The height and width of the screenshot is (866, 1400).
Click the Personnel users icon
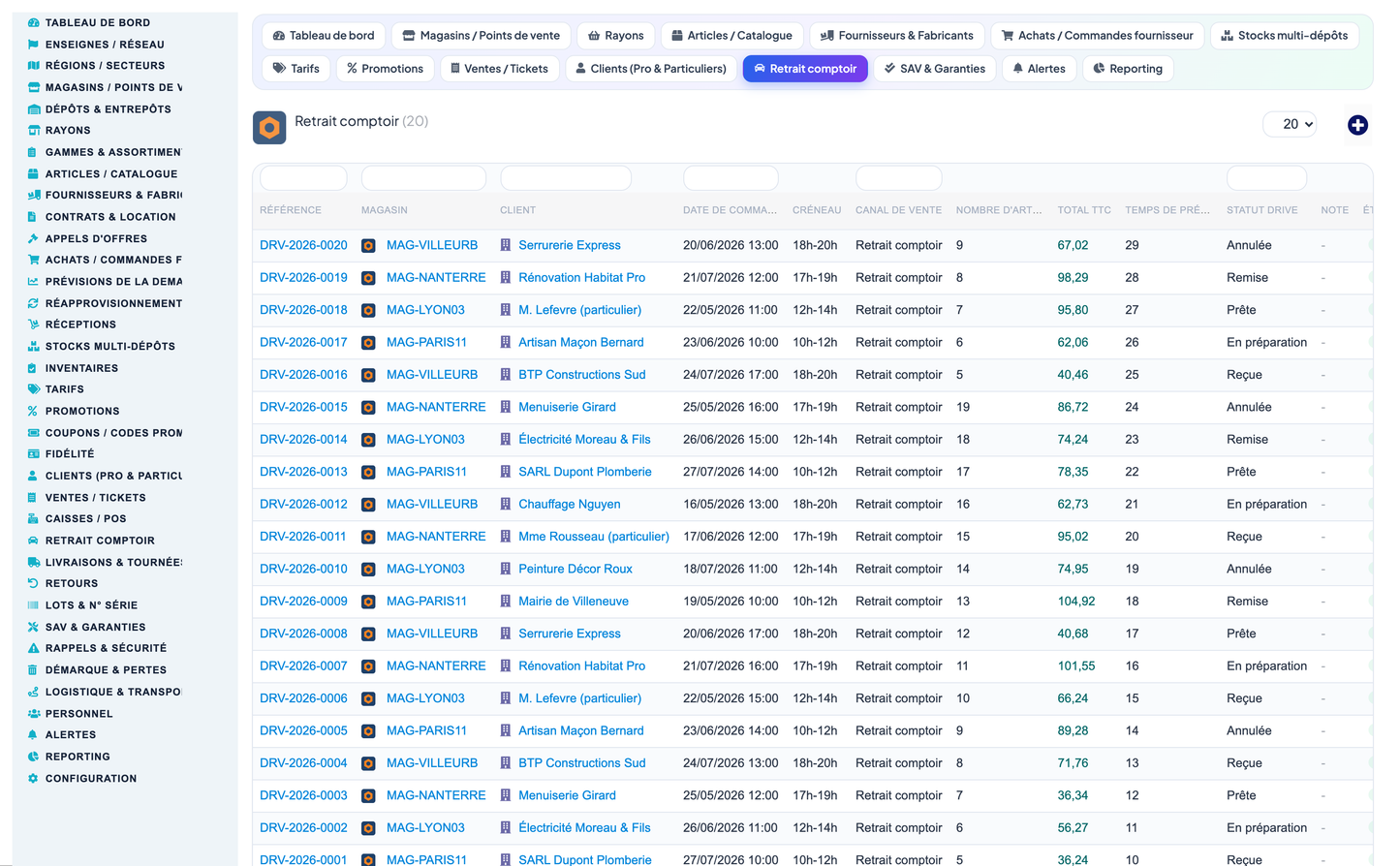click(x=34, y=714)
